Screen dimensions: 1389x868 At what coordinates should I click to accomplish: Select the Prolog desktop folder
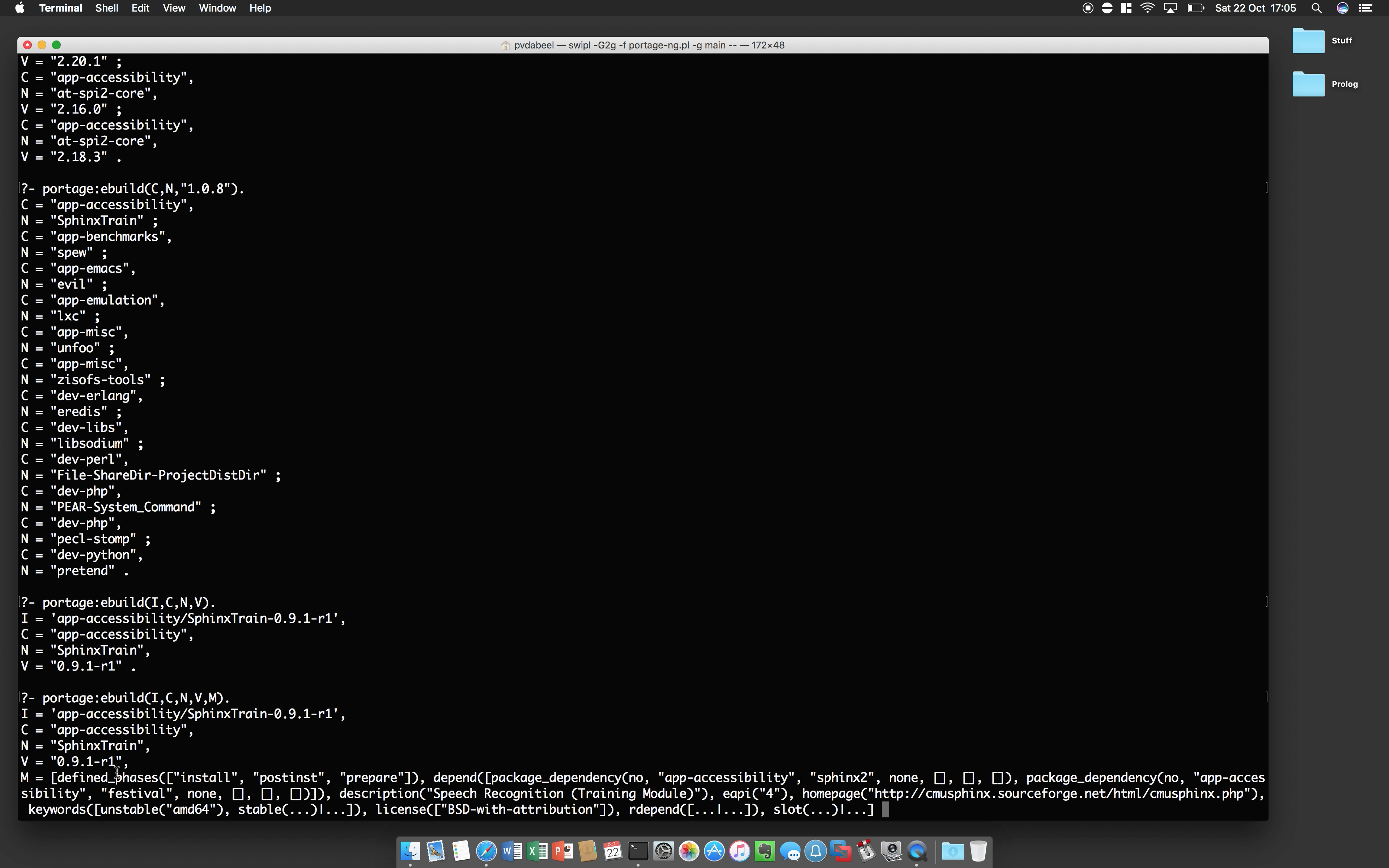(x=1309, y=84)
